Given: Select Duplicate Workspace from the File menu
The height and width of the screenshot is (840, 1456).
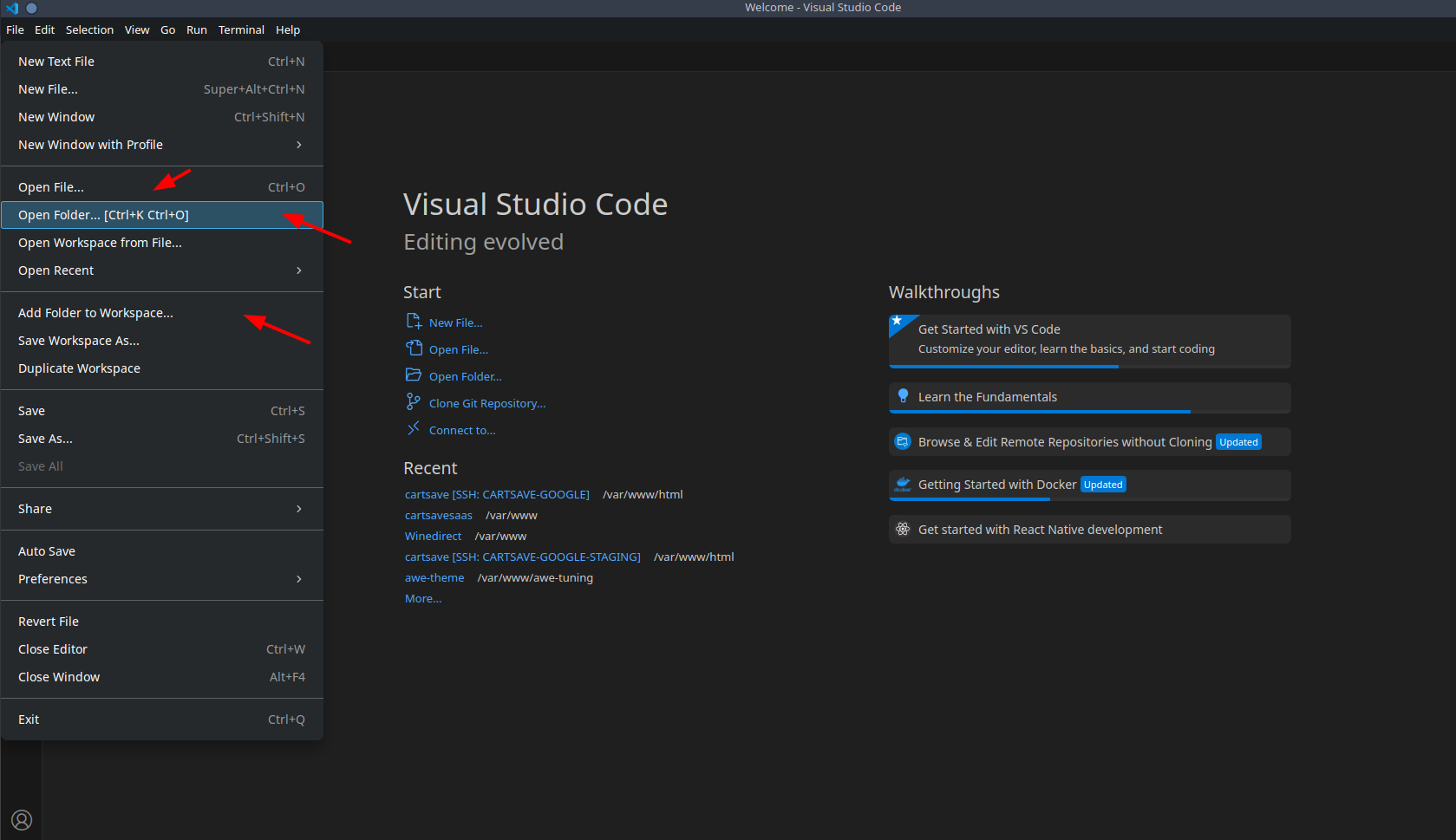Looking at the screenshot, I should [79, 368].
